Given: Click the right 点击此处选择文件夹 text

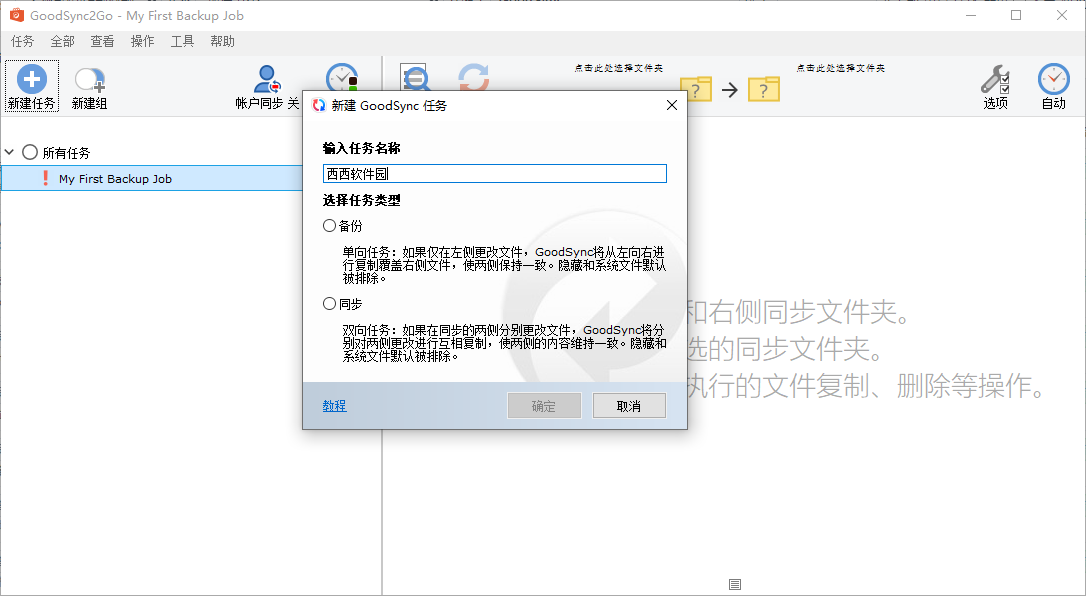Looking at the screenshot, I should pos(840,68).
